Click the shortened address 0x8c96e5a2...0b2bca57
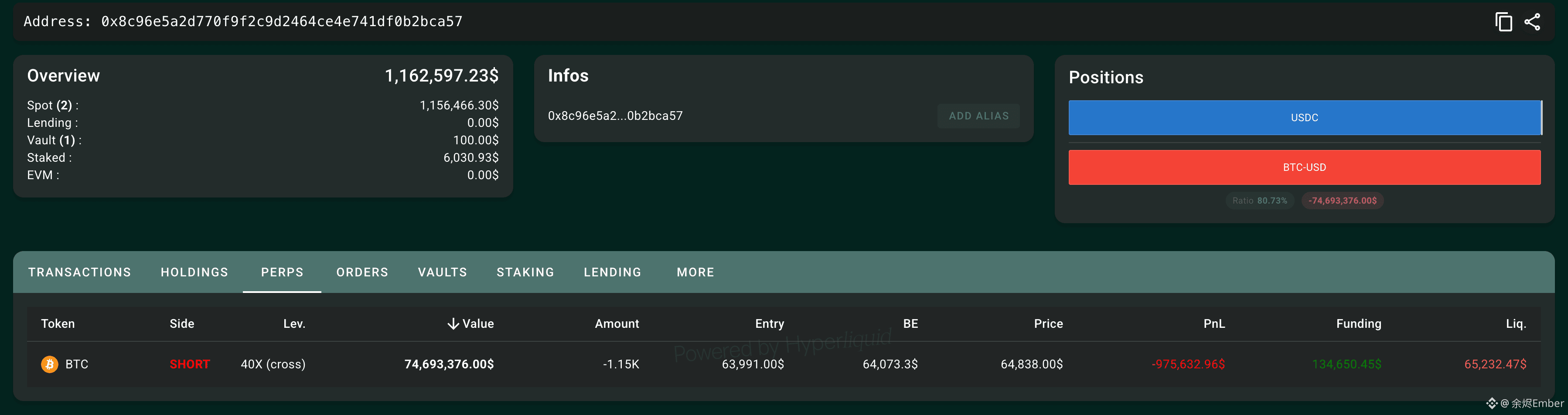 [x=615, y=116]
